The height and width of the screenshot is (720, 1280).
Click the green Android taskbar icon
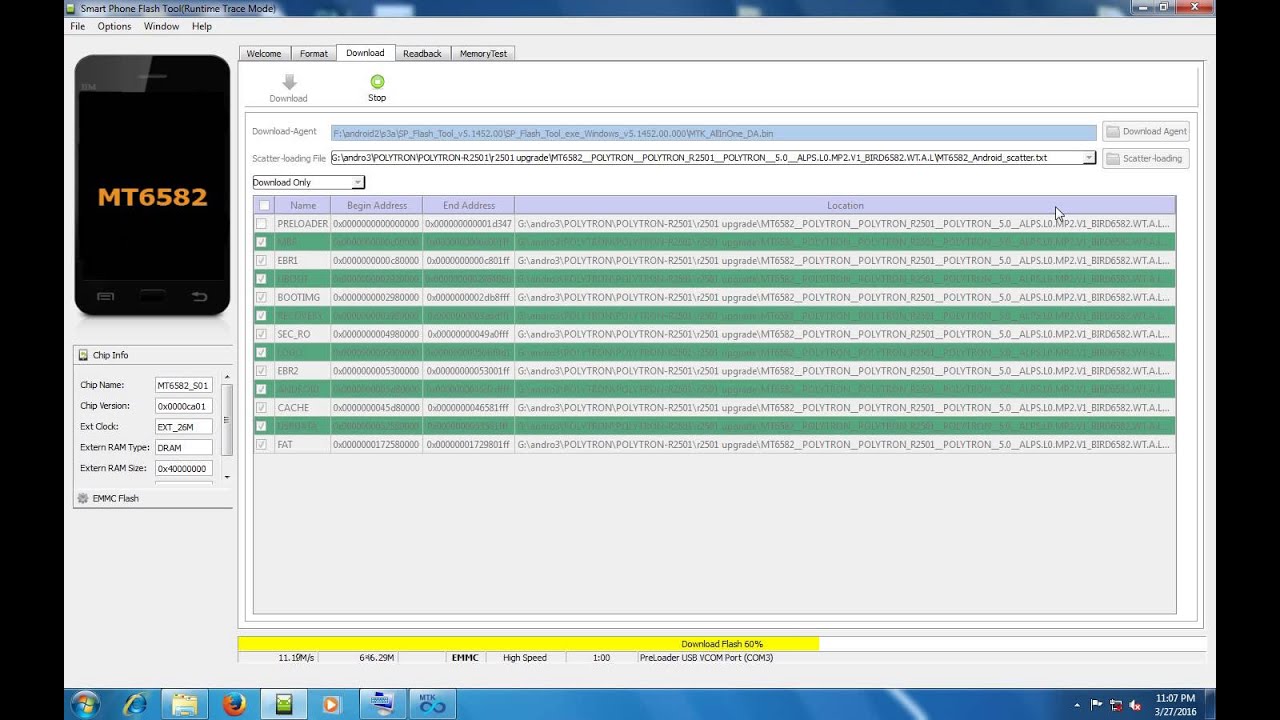point(283,704)
